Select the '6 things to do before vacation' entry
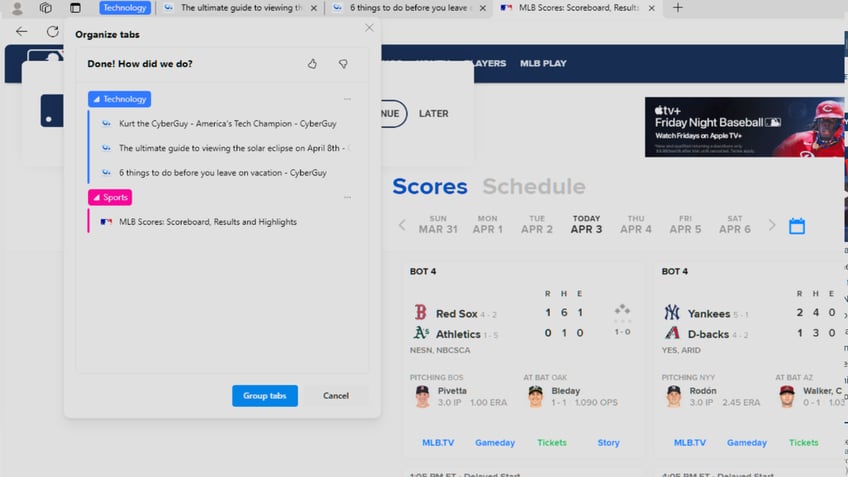The width and height of the screenshot is (848, 477). (x=214, y=173)
